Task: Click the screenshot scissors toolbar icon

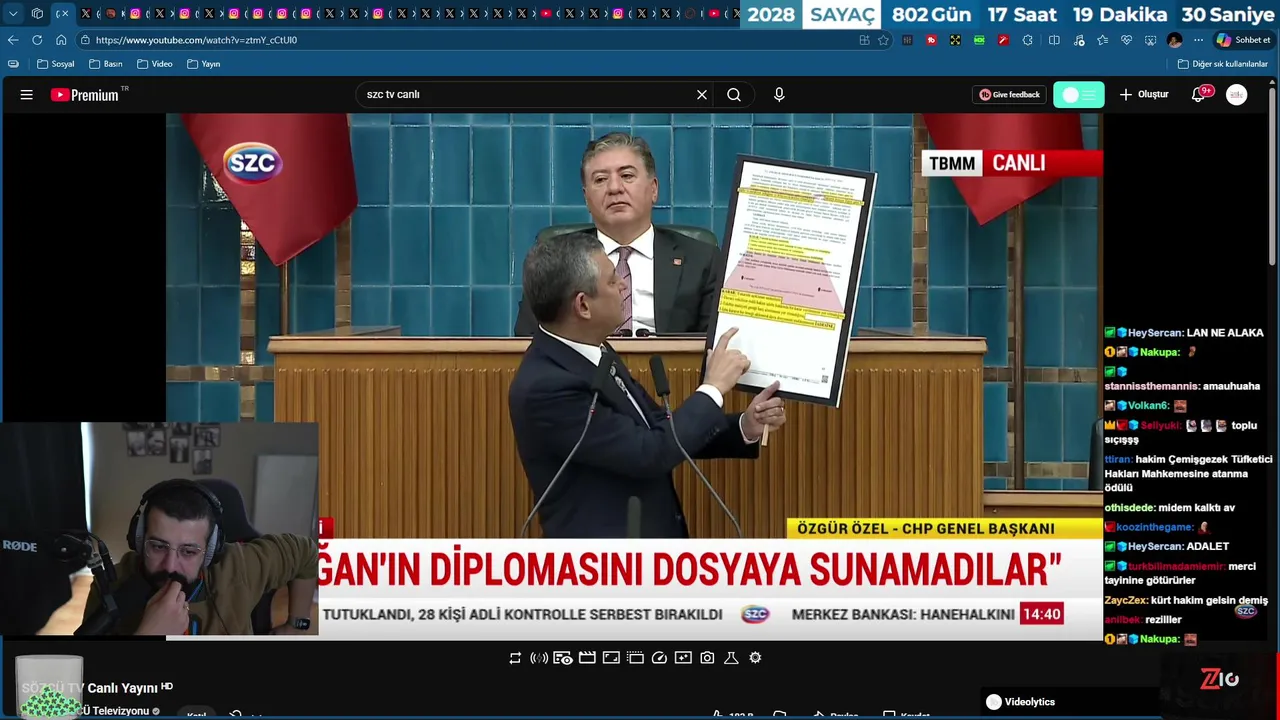Action: [x=1150, y=40]
